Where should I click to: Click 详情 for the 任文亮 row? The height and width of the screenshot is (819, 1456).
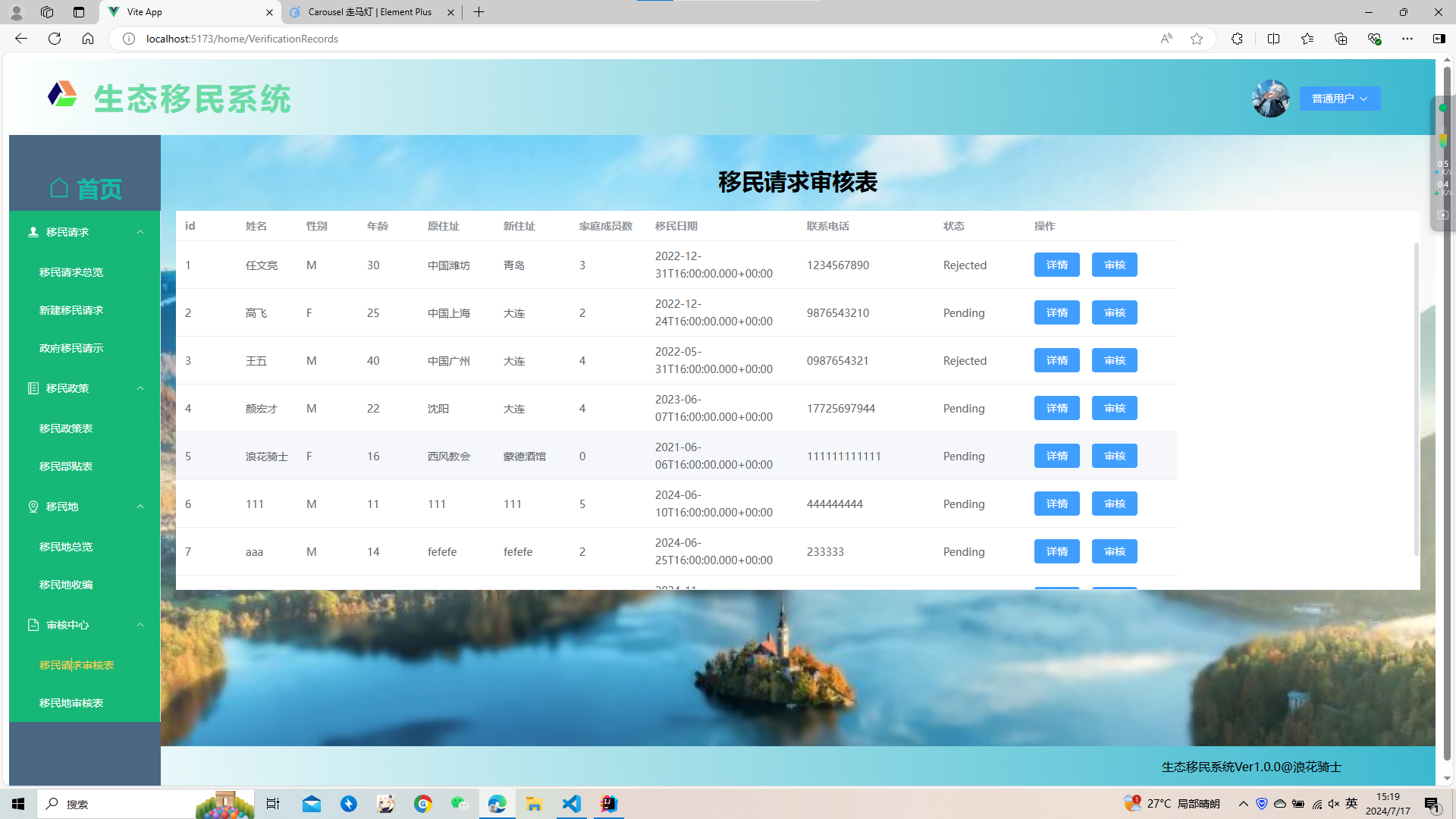[1057, 265]
